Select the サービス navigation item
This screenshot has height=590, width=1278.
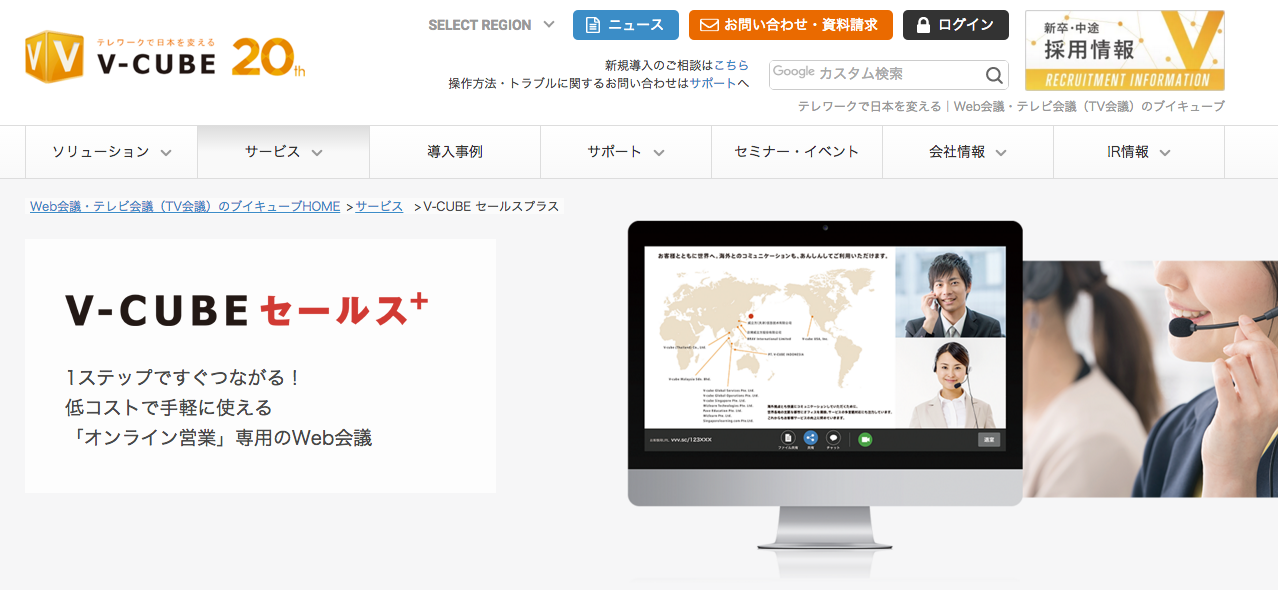284,152
